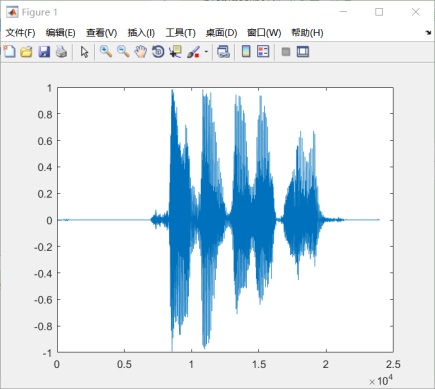Open the 文件(F) menu
The width and height of the screenshot is (435, 389).
pyautogui.click(x=21, y=33)
